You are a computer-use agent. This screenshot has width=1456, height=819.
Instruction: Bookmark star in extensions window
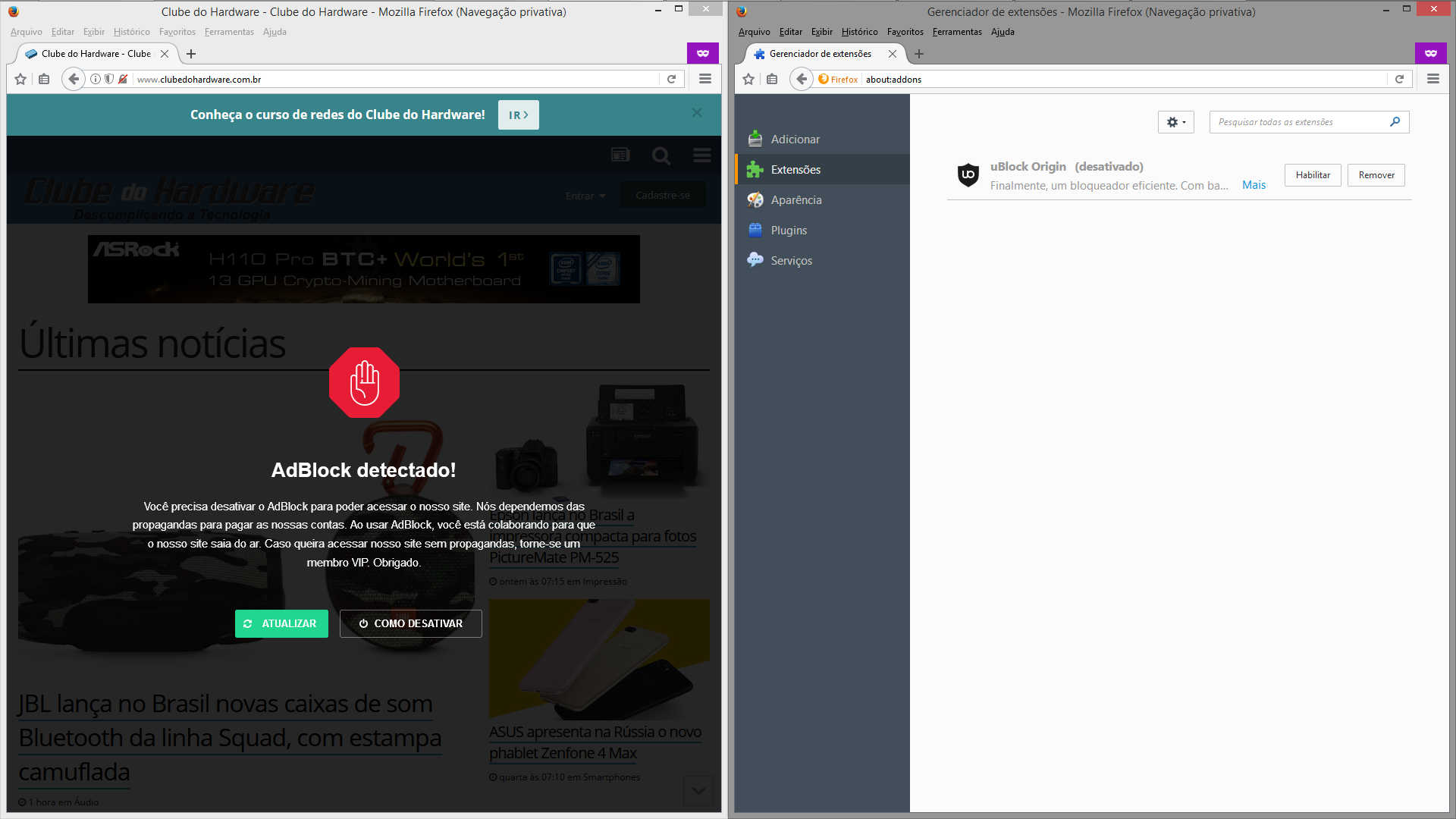click(x=748, y=79)
